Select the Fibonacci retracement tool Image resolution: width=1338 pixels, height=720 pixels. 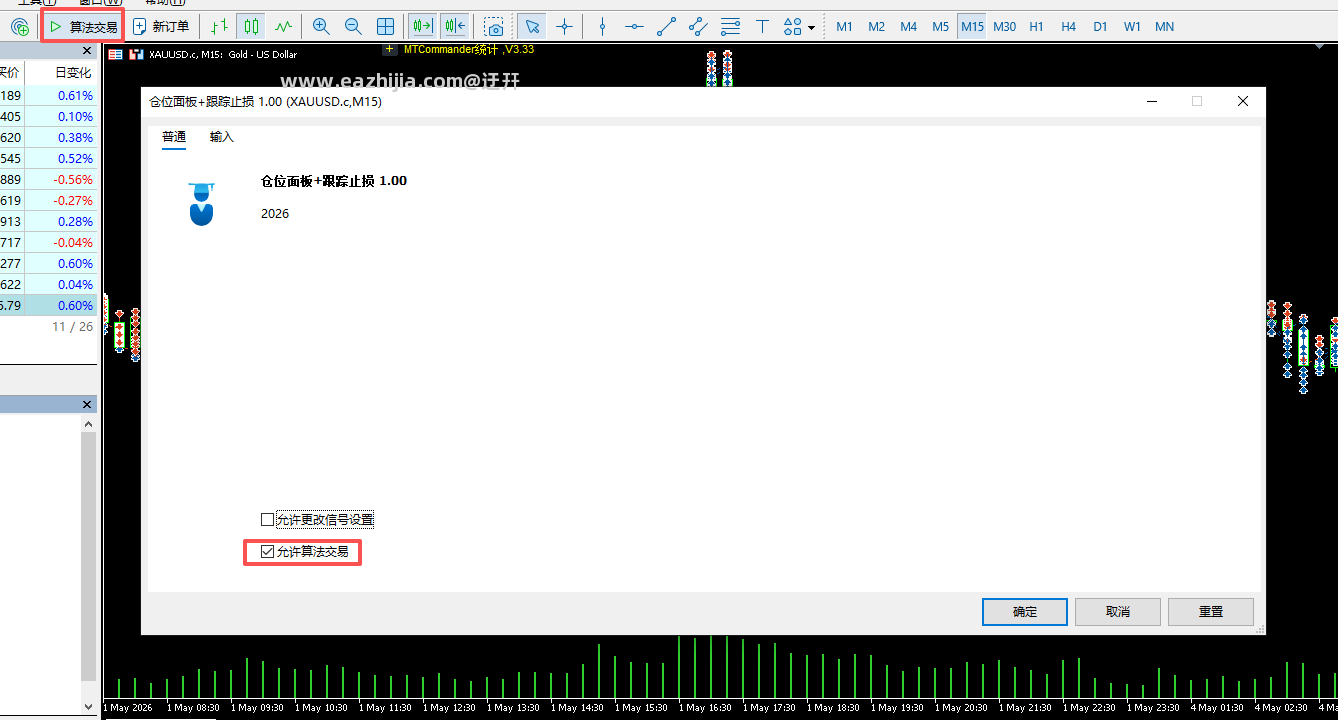[730, 27]
